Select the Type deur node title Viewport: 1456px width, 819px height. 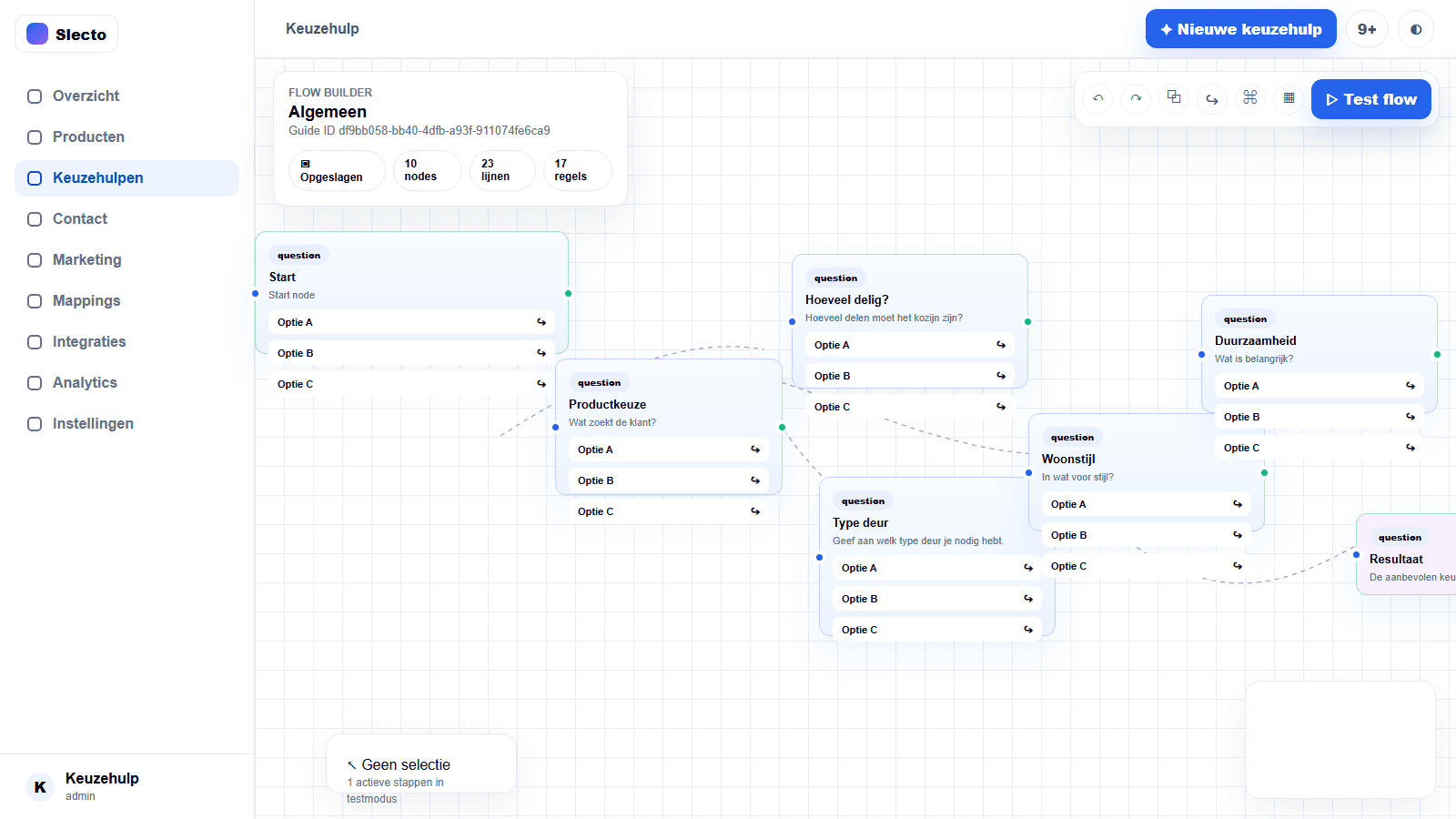pyautogui.click(x=860, y=522)
